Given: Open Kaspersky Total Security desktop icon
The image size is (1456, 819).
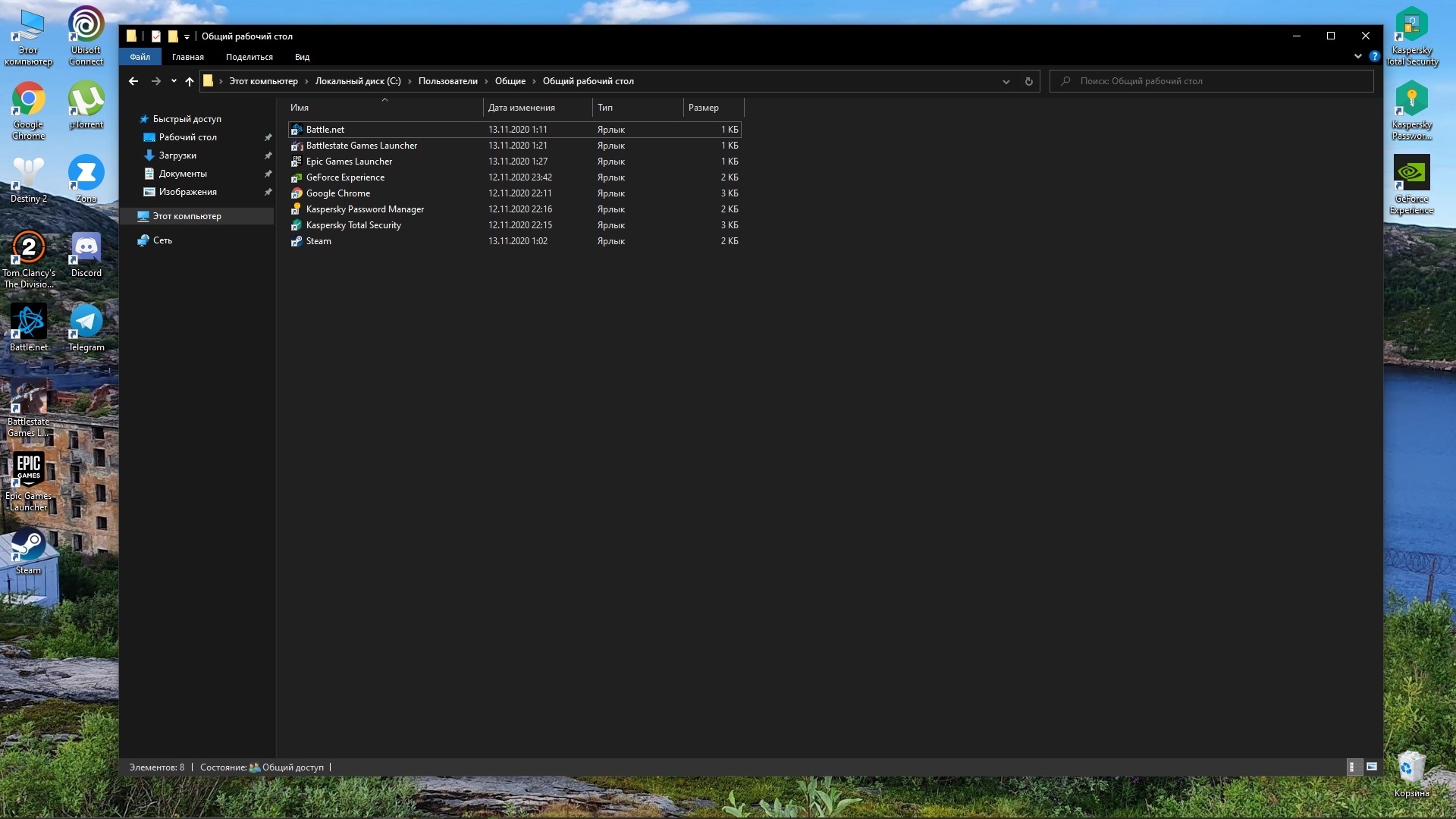Looking at the screenshot, I should [1411, 36].
